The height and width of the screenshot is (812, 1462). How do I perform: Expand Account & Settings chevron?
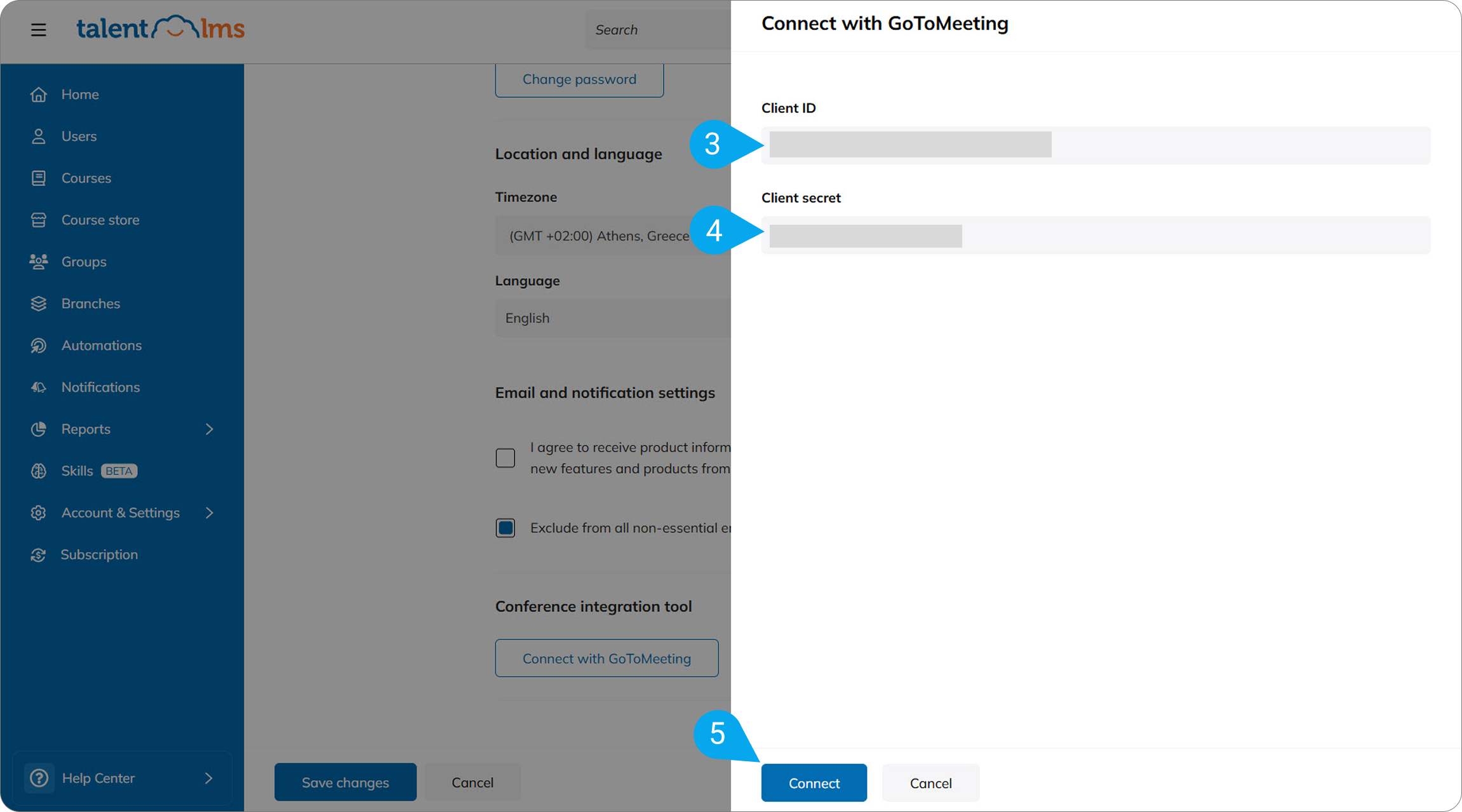click(x=209, y=513)
